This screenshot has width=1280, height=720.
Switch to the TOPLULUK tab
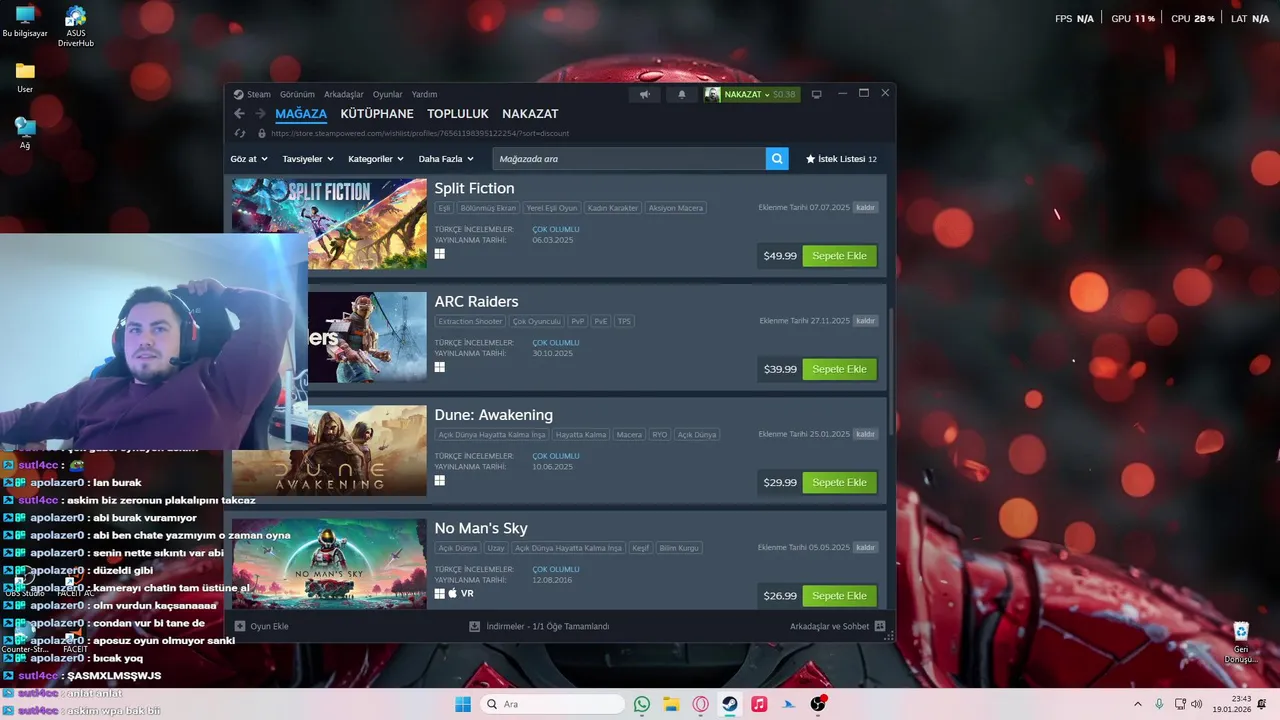pos(458,114)
